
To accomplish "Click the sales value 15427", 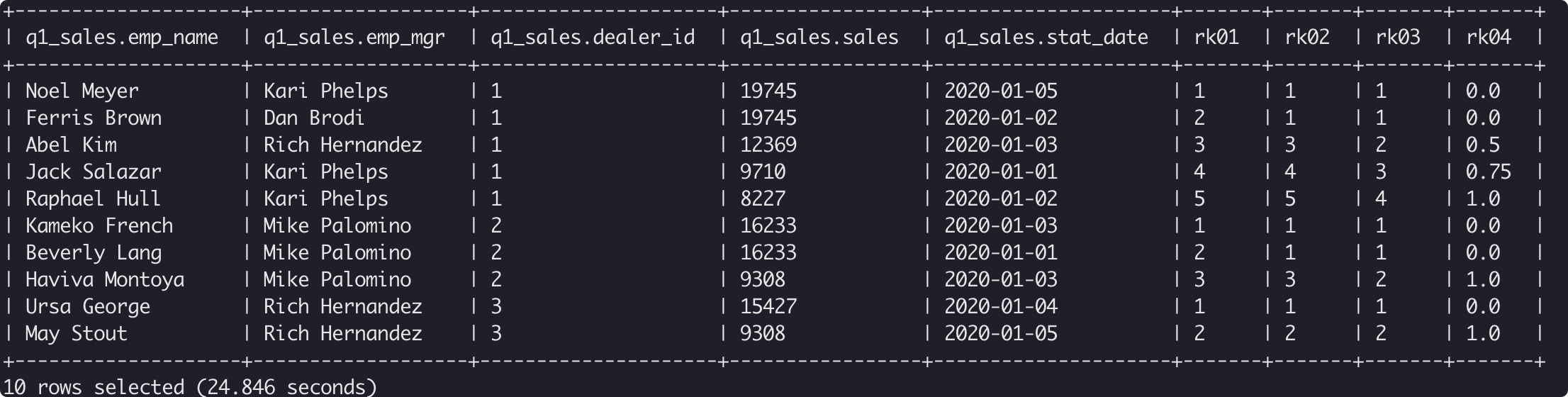I will tap(768, 306).
